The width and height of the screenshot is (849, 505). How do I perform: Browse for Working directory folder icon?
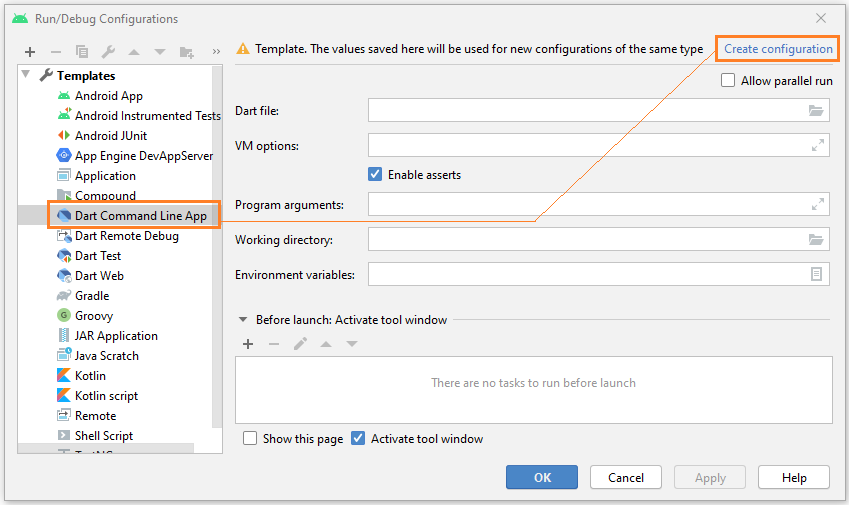[816, 239]
